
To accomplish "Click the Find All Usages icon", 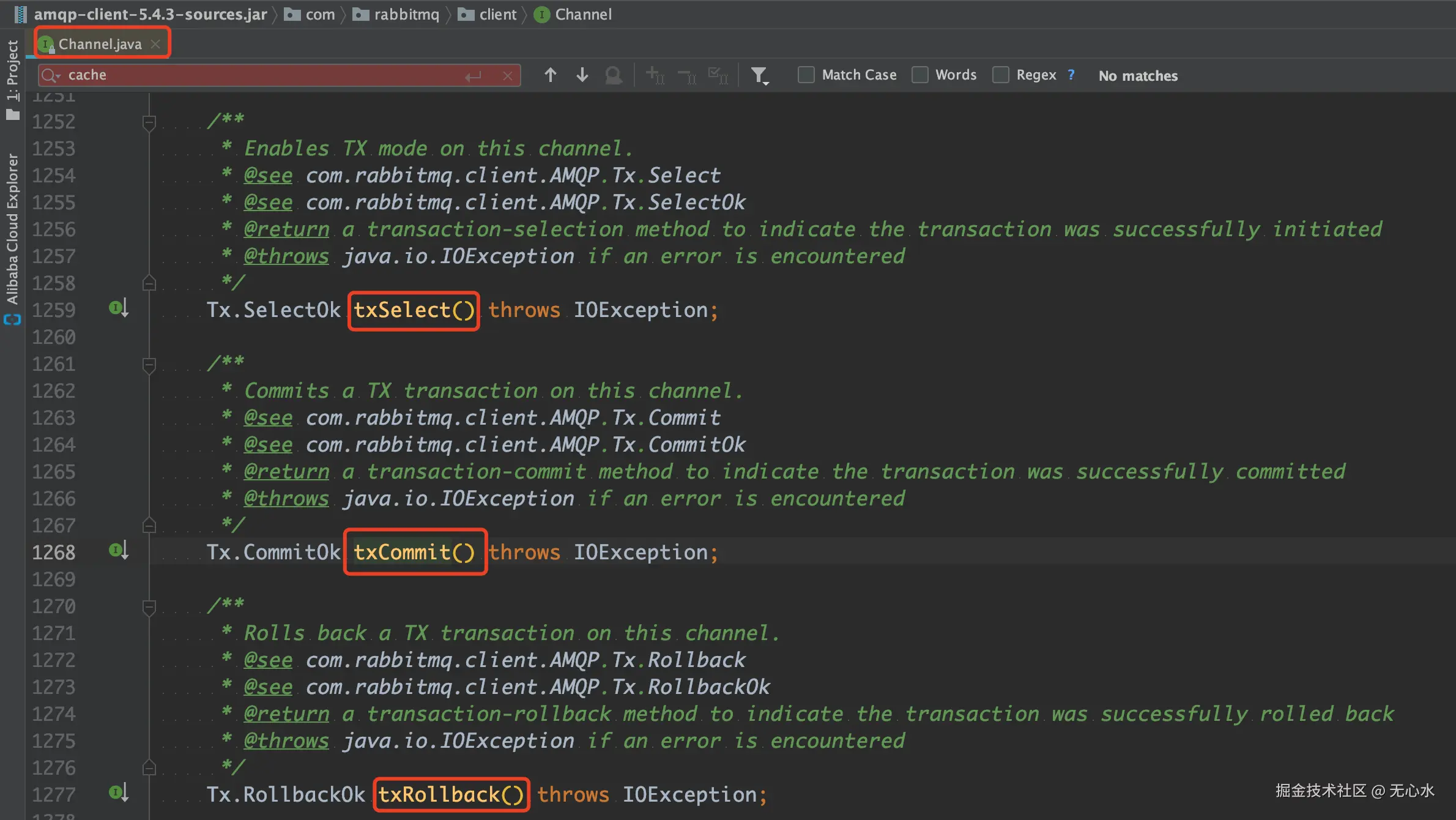I will click(x=613, y=75).
